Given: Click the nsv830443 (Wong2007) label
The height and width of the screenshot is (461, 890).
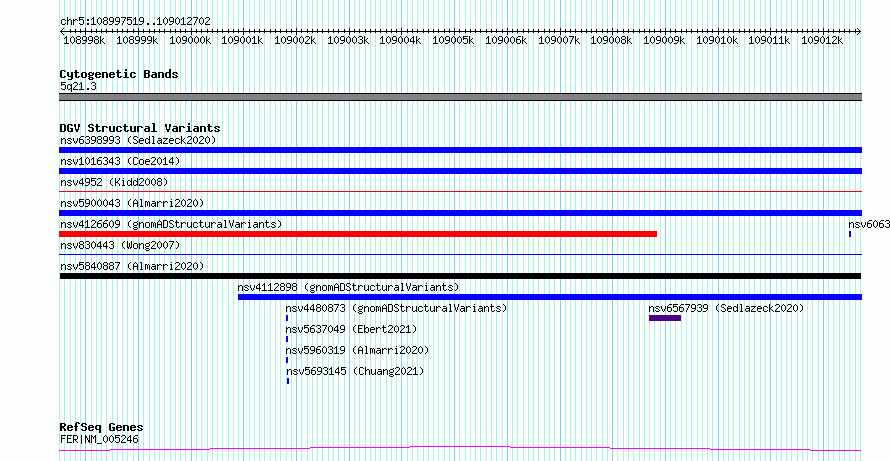Looking at the screenshot, I should (x=120, y=245).
